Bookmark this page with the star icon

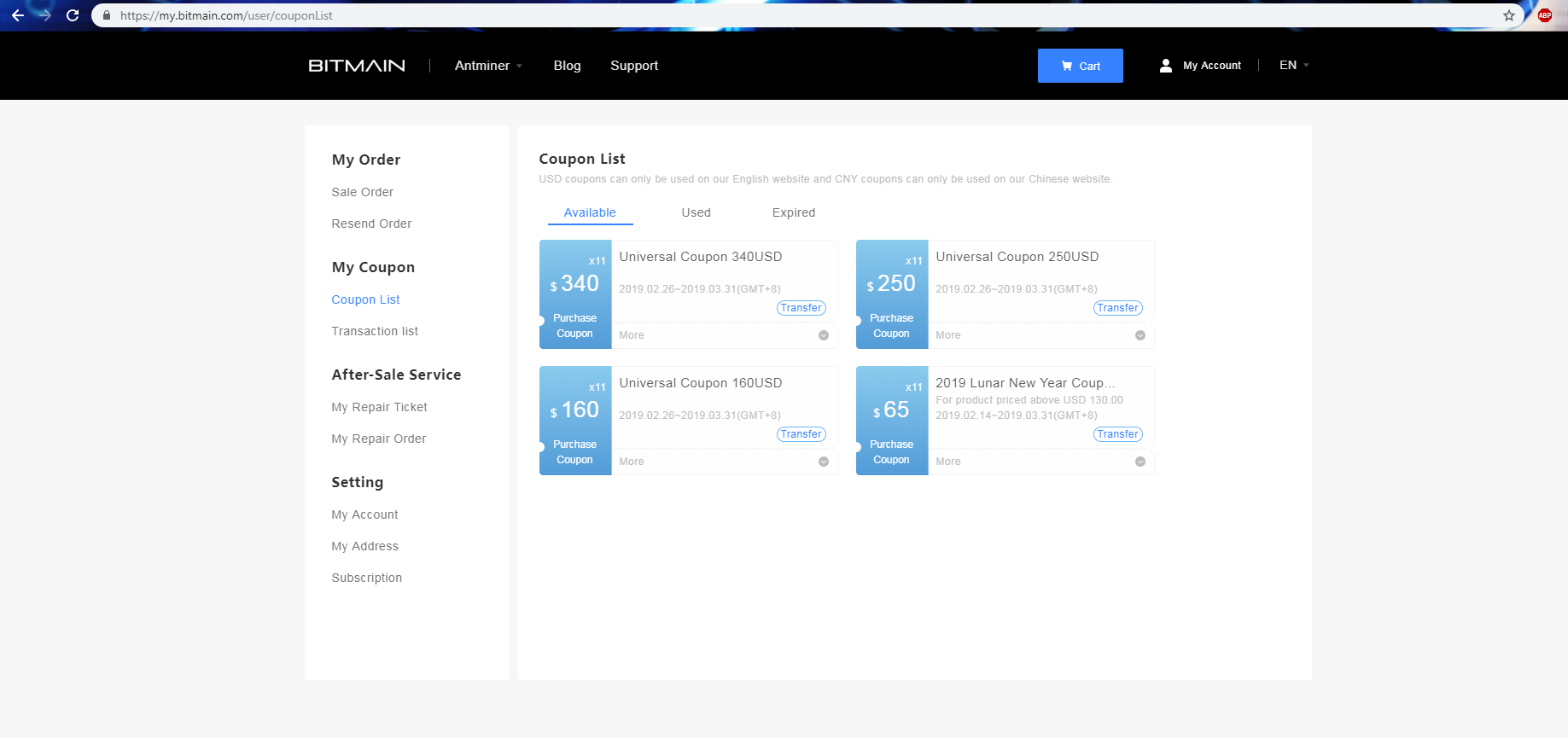click(1509, 15)
